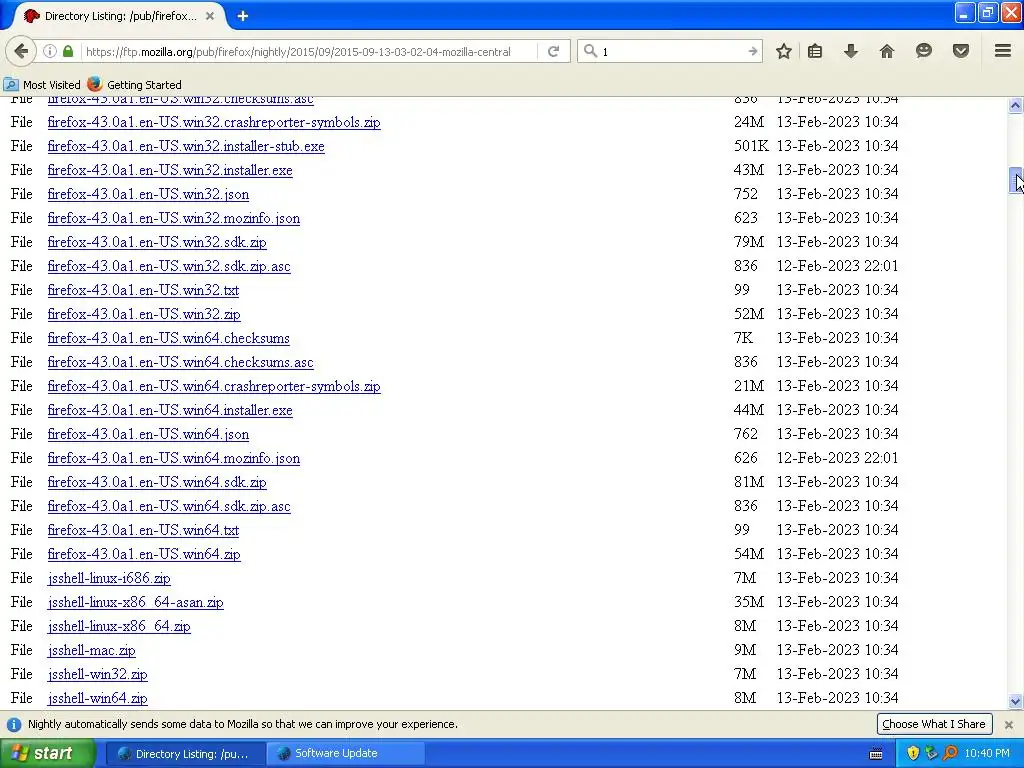Click the search input field
The image size is (1024, 768).
[673, 52]
